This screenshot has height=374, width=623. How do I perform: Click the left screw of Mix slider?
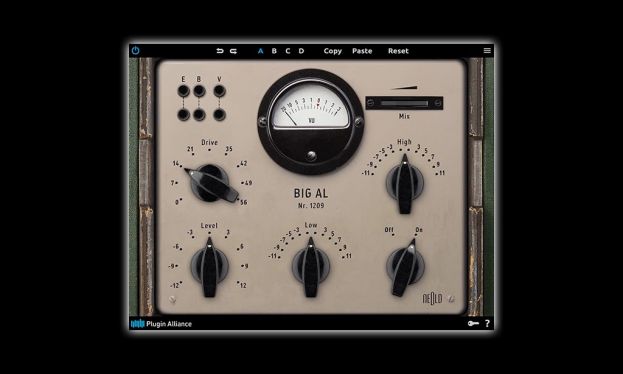pyautogui.click(x=370, y=103)
